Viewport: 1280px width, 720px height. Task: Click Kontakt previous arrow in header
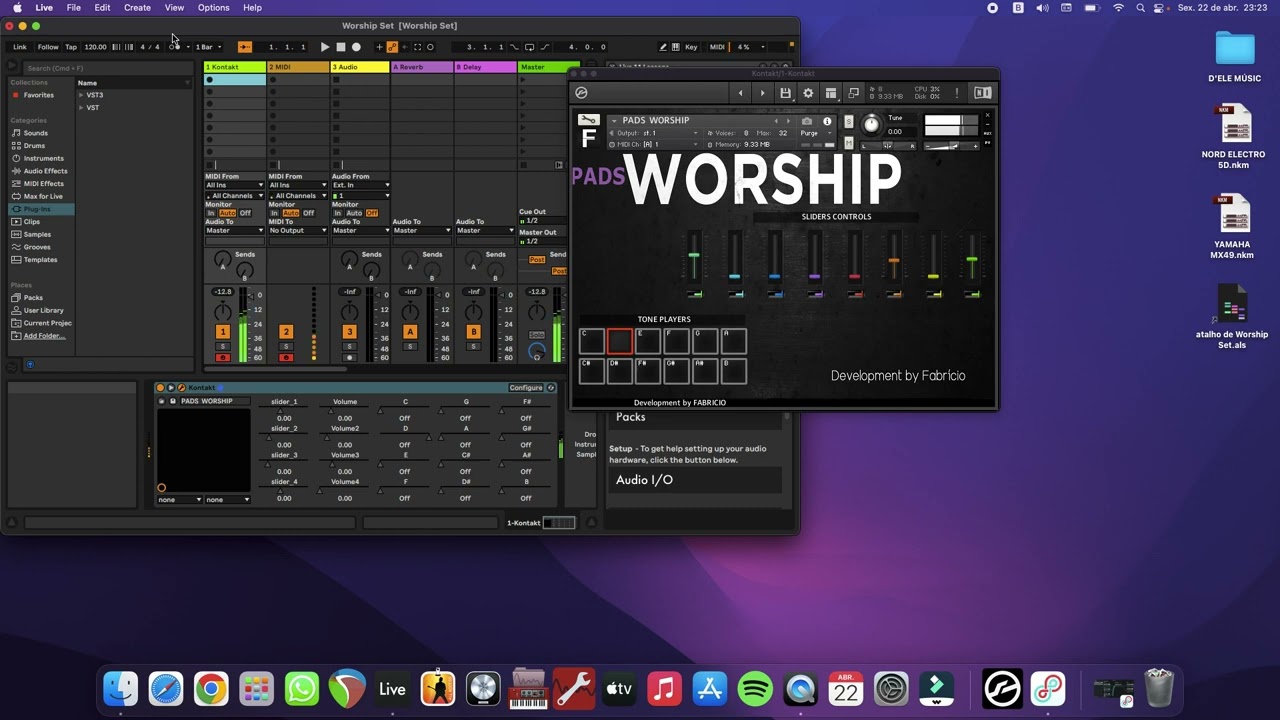pos(740,93)
